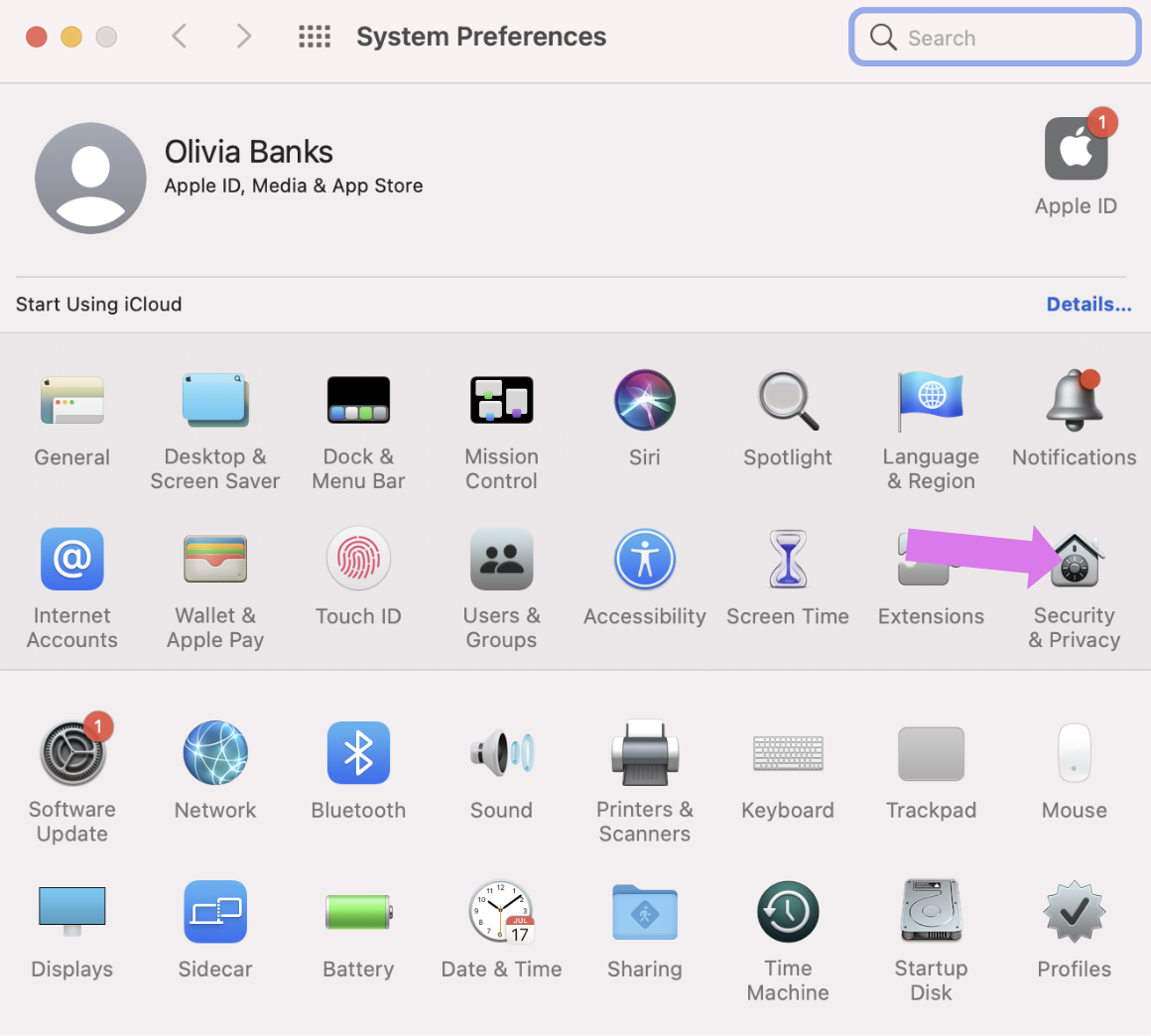This screenshot has height=1036, width=1151.
Task: Open Mission Control preferences
Action: pos(501,401)
